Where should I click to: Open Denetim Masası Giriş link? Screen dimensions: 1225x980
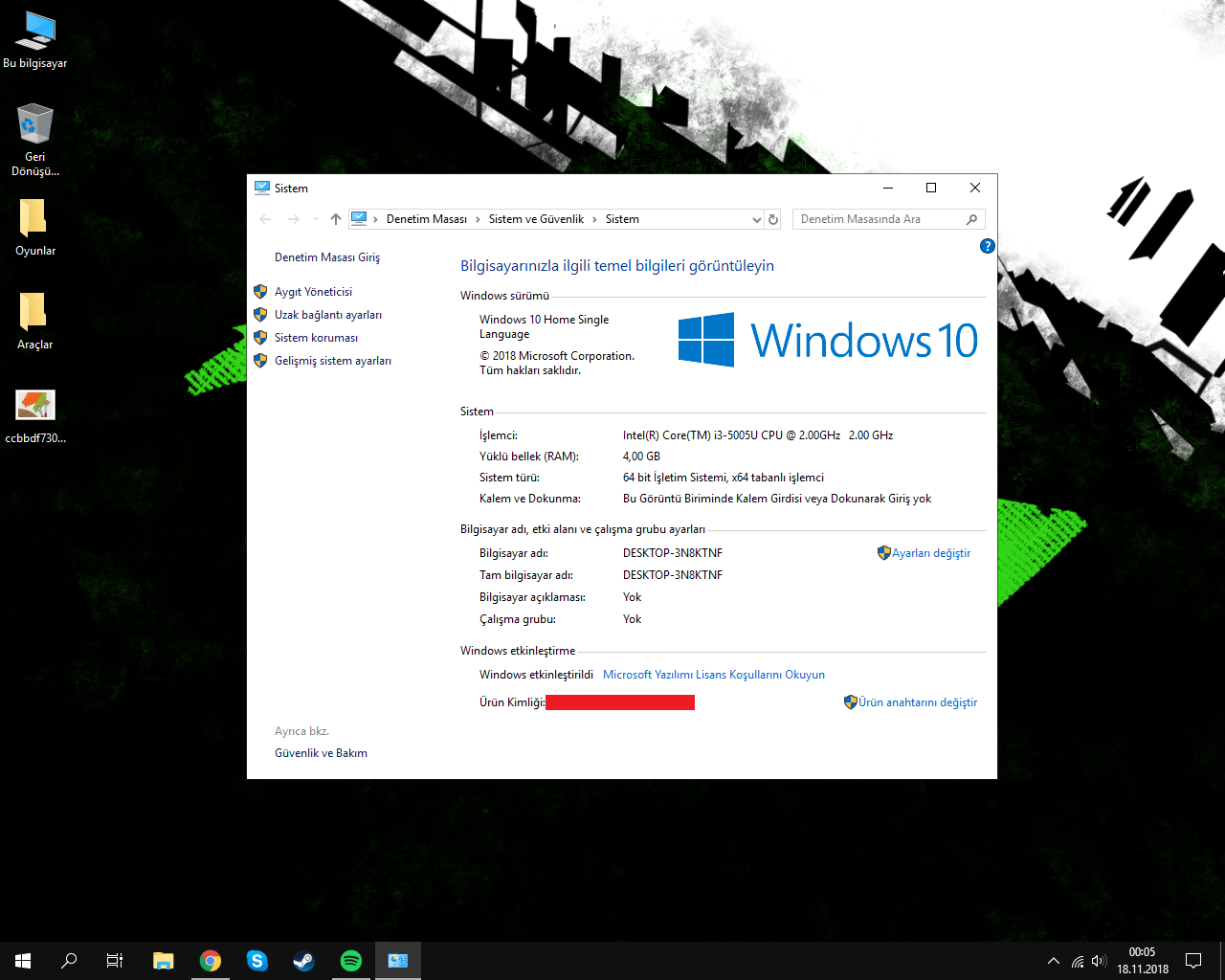click(x=327, y=257)
